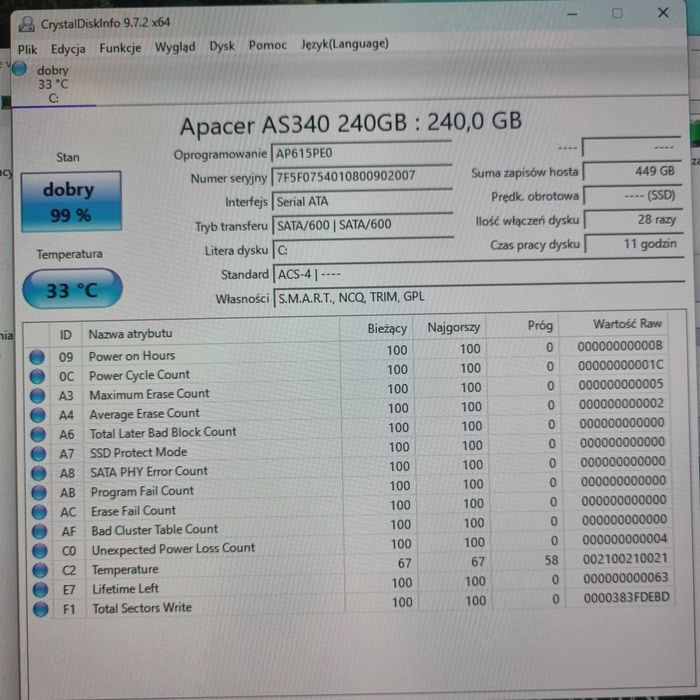Select the Power Cycle Count attribute name

click(139, 375)
